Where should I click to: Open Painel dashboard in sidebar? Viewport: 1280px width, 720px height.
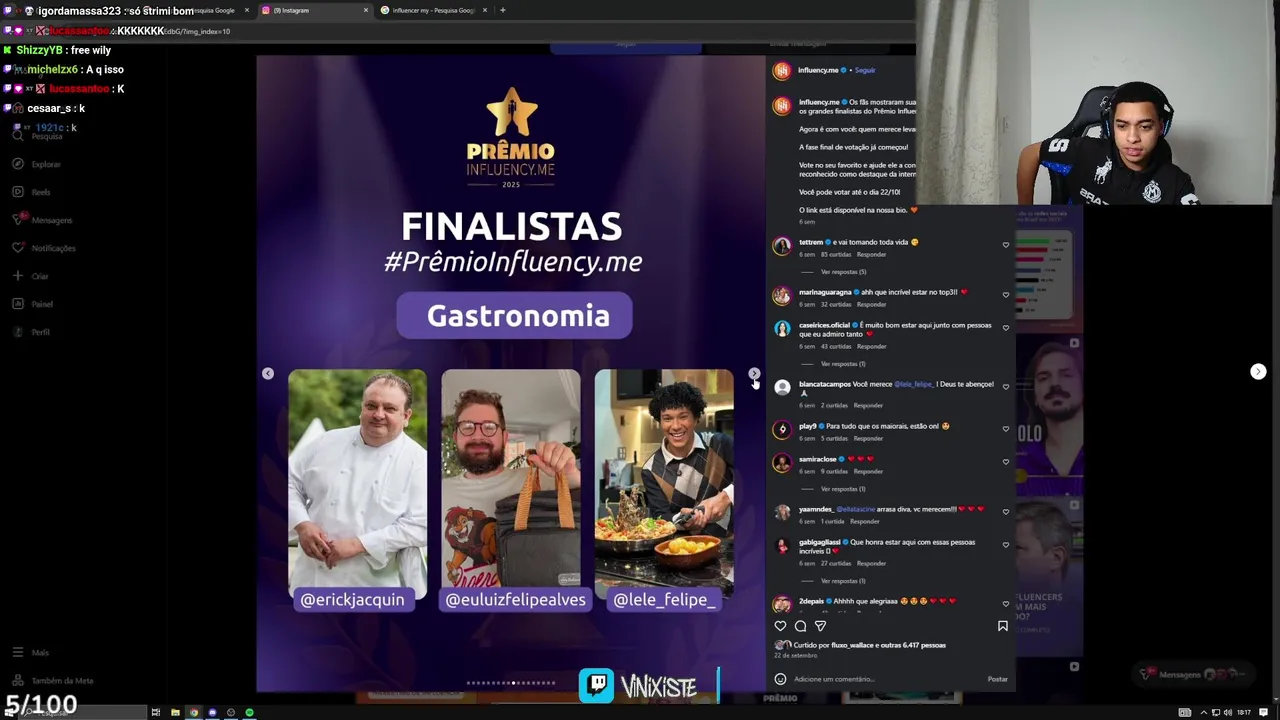[x=33, y=304]
